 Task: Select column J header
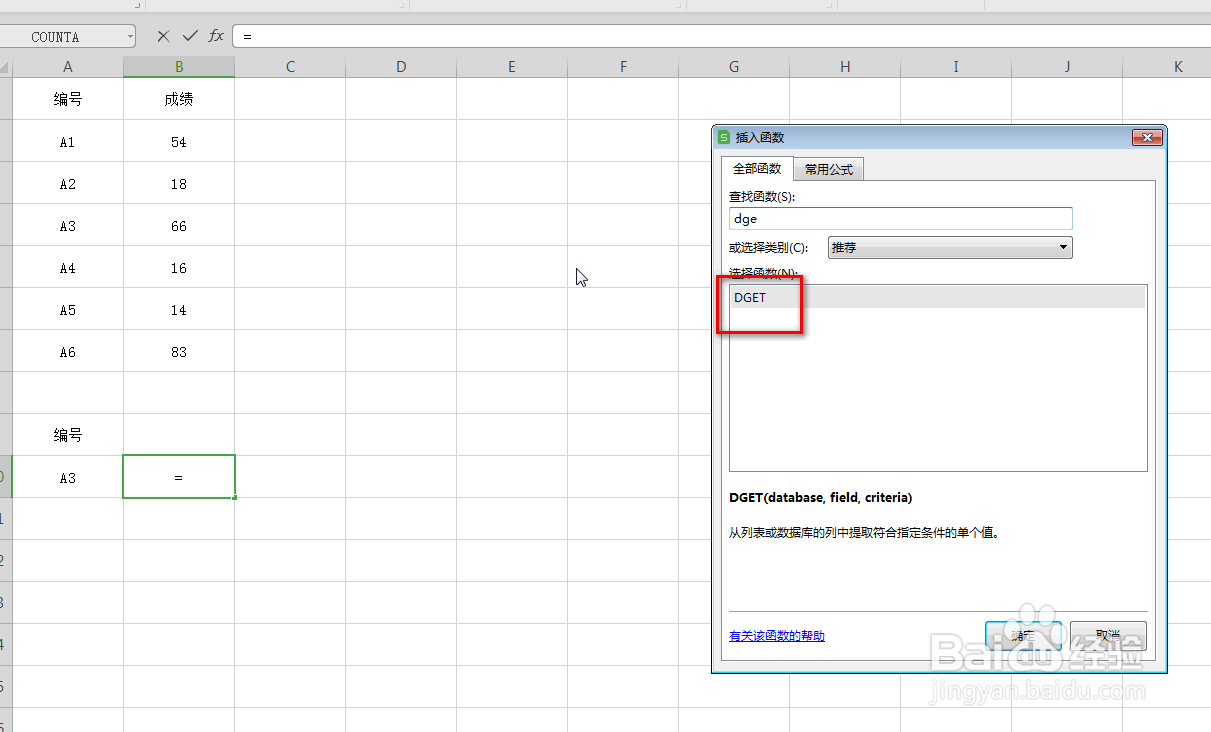coord(1067,67)
